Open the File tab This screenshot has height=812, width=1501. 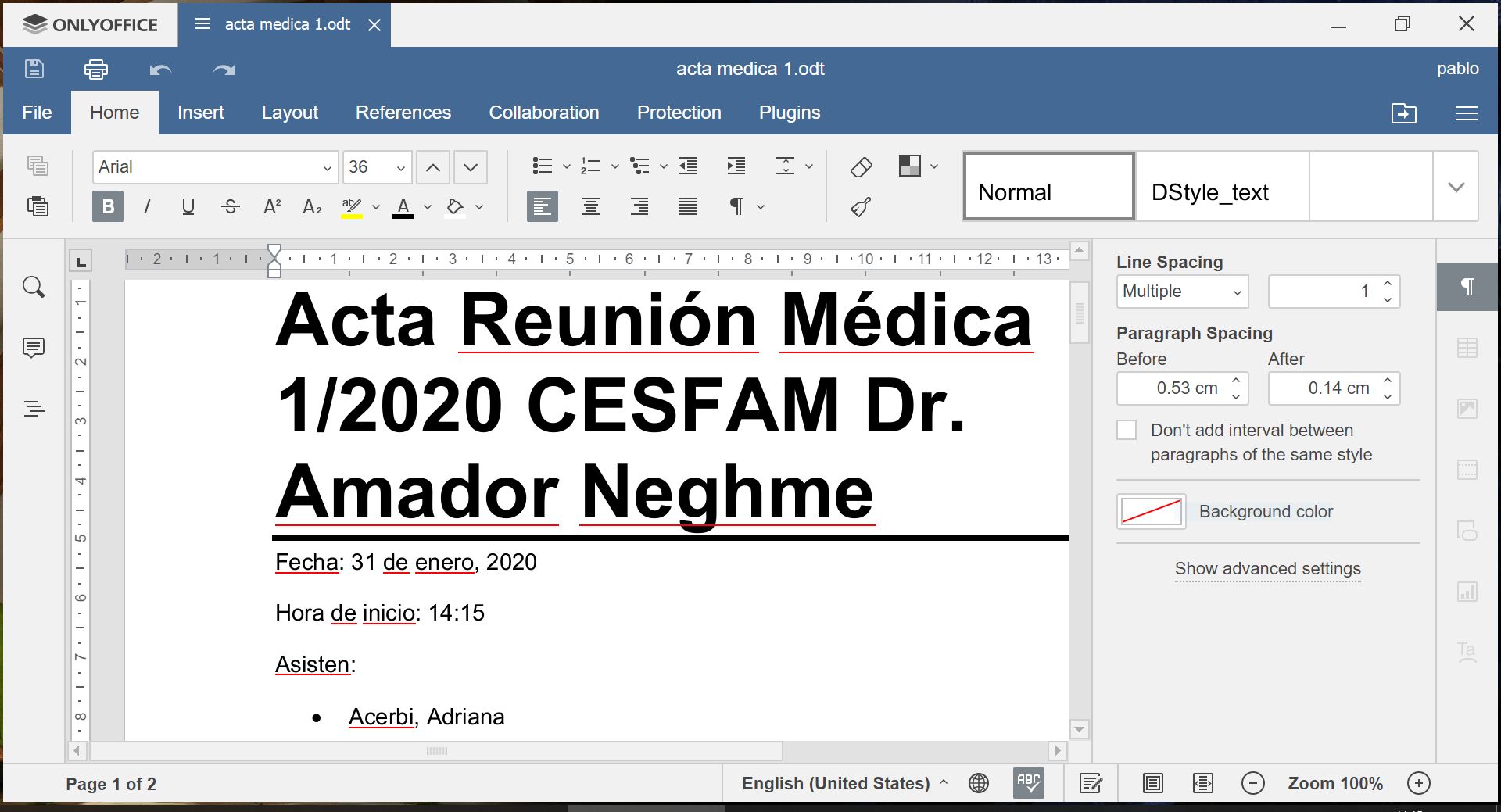[37, 113]
